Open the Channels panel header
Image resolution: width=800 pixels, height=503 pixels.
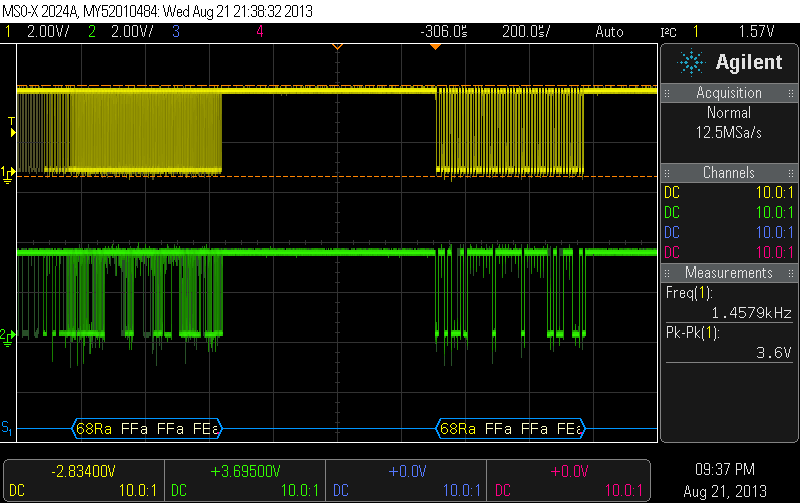click(729, 173)
